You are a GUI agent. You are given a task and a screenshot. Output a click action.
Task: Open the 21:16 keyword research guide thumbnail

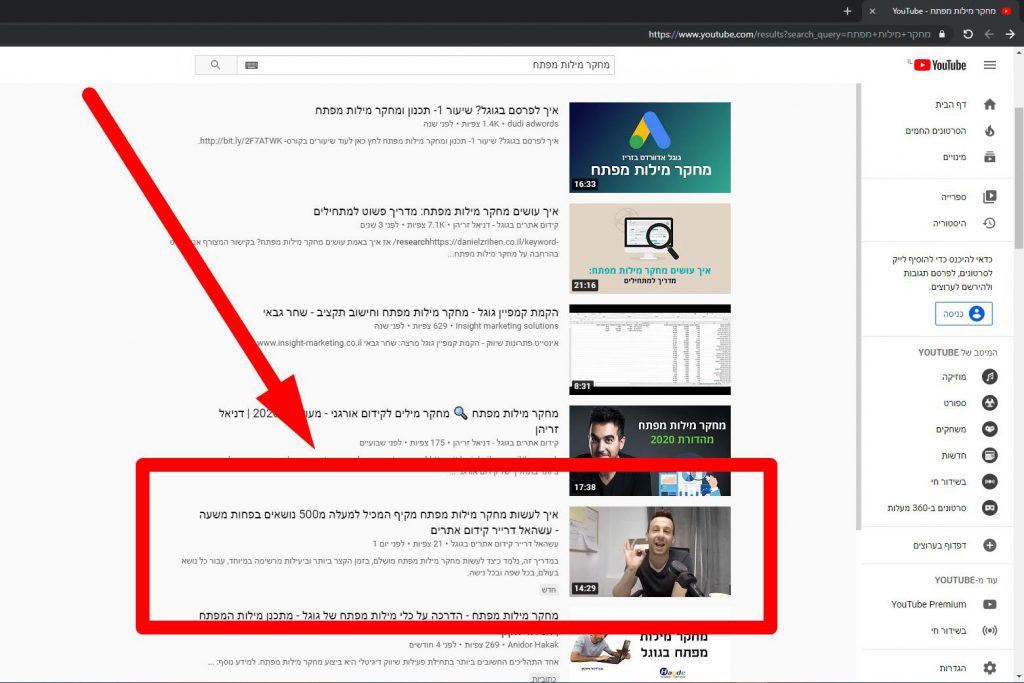pyautogui.click(x=650, y=248)
